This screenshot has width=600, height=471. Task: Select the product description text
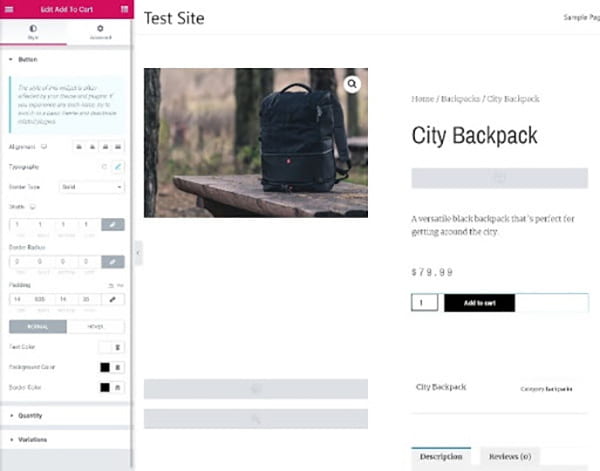[493, 225]
